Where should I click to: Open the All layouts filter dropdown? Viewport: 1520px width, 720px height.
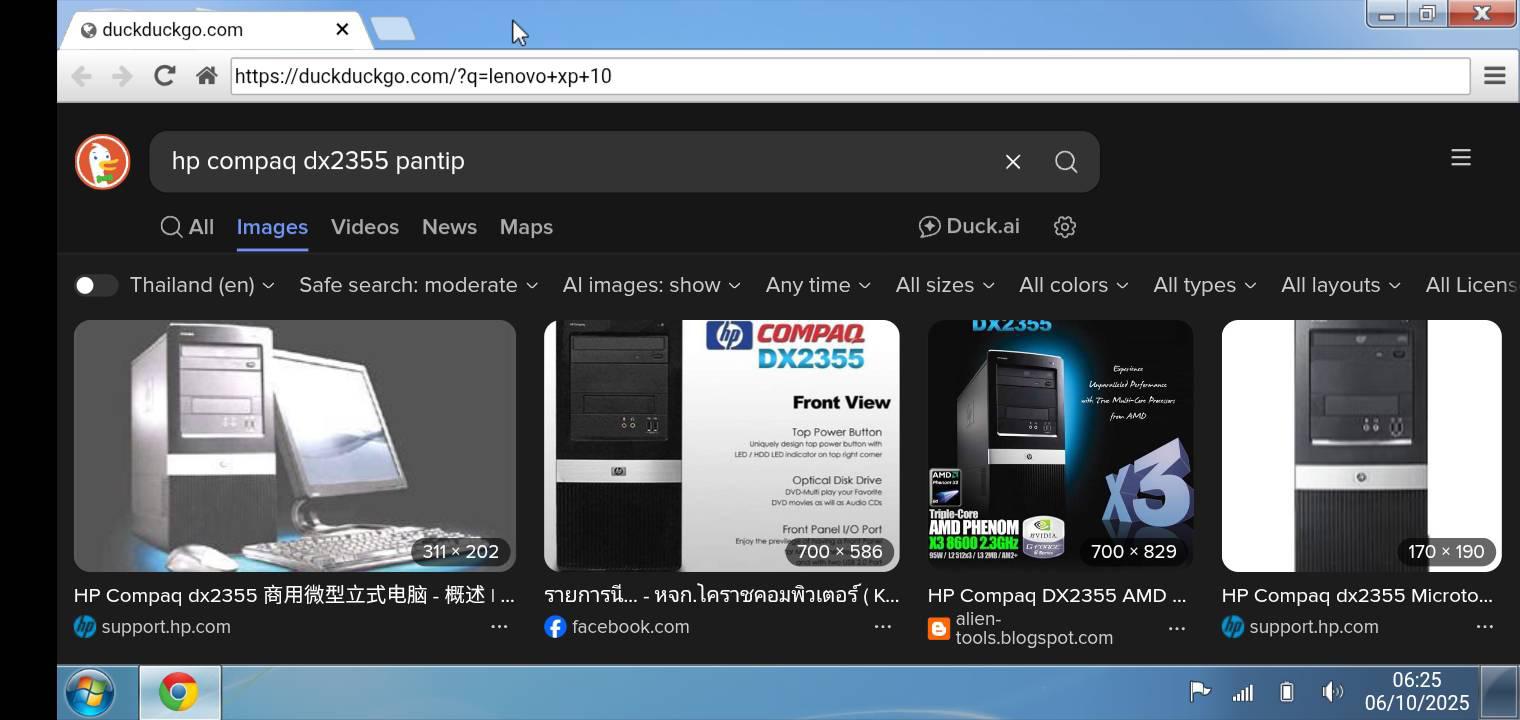(1341, 286)
